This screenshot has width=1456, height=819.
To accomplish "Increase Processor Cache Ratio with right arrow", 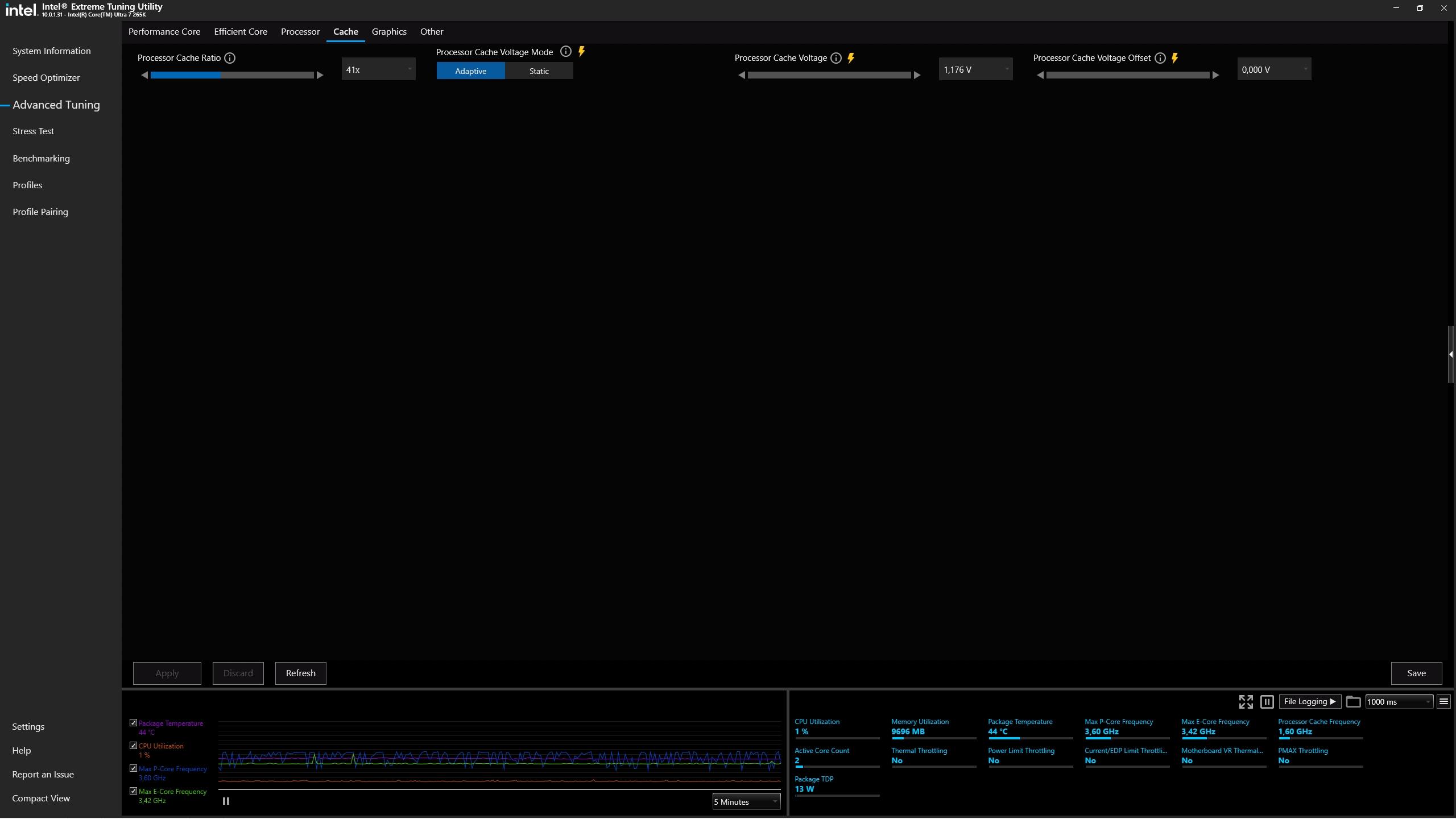I will coord(320,75).
